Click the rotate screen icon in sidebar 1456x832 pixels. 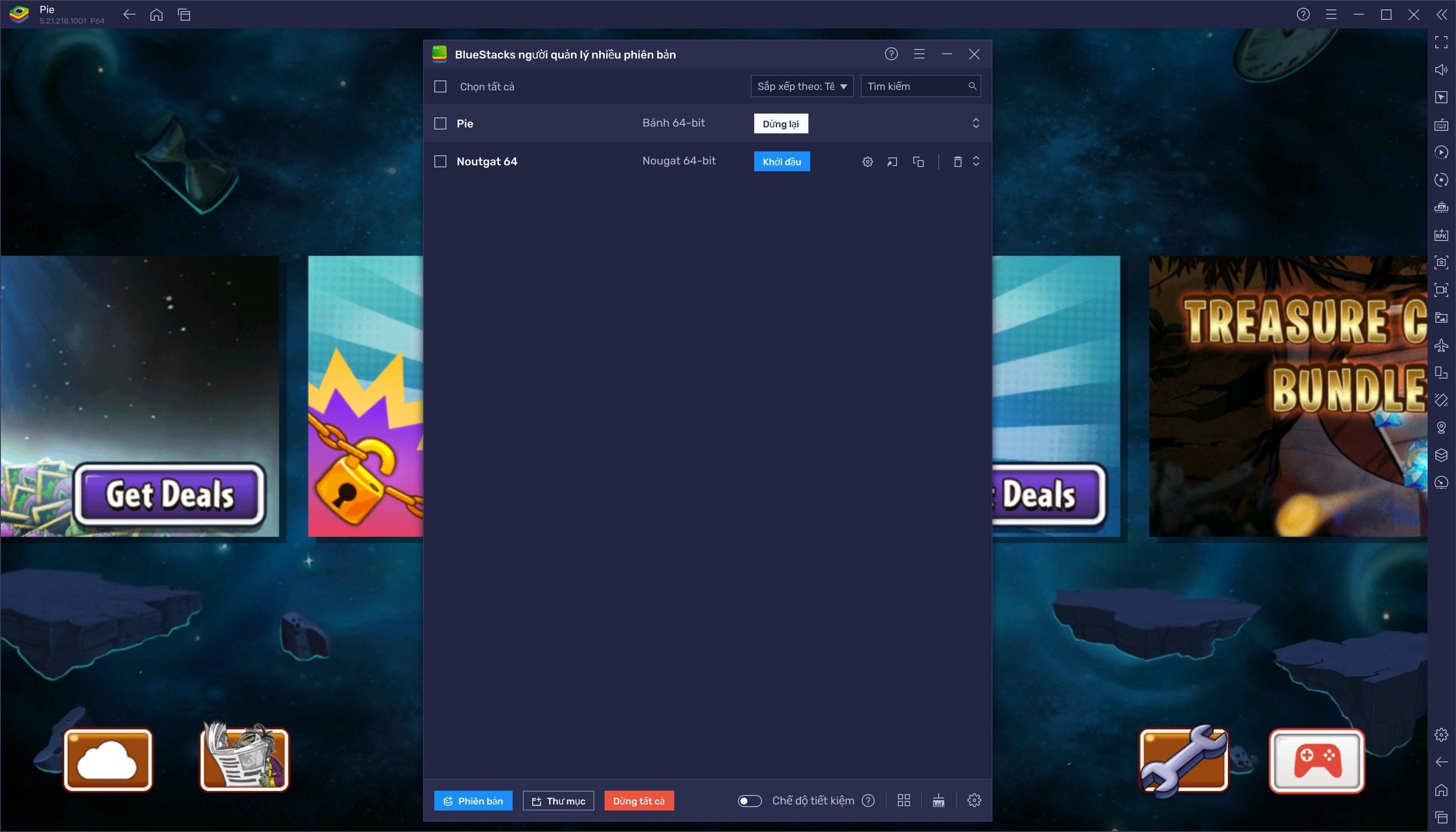pyautogui.click(x=1441, y=373)
